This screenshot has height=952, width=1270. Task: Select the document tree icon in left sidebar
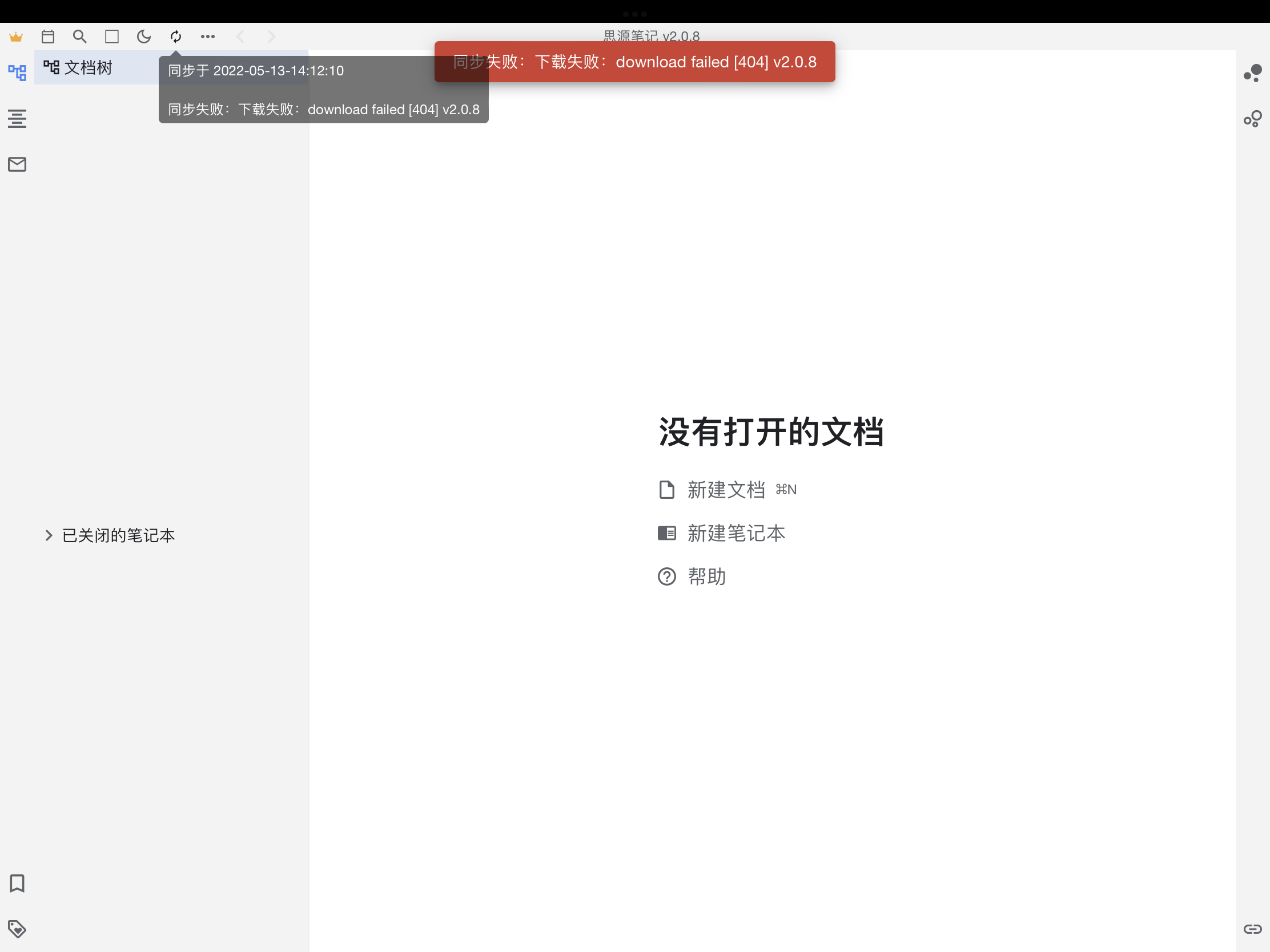click(17, 73)
